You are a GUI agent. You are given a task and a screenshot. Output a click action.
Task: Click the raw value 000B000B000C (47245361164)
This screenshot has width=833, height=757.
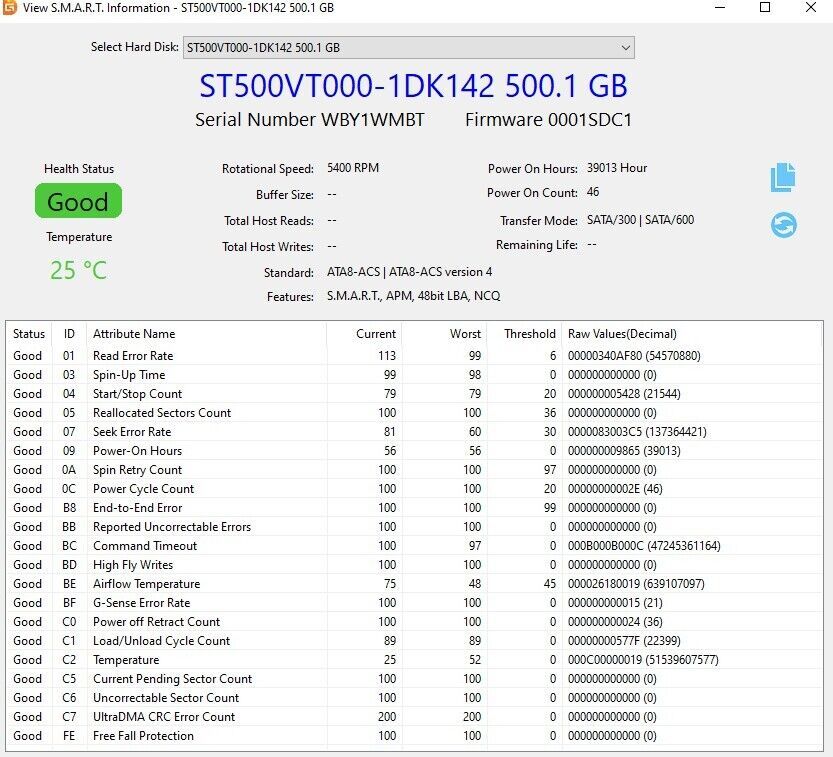point(644,546)
